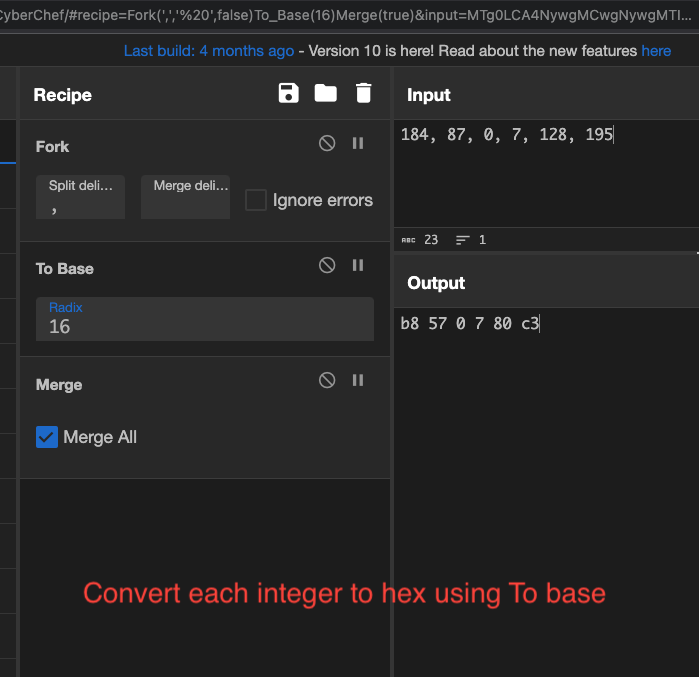The height and width of the screenshot is (677, 699).
Task: Click into the Input text area
Action: 546,174
